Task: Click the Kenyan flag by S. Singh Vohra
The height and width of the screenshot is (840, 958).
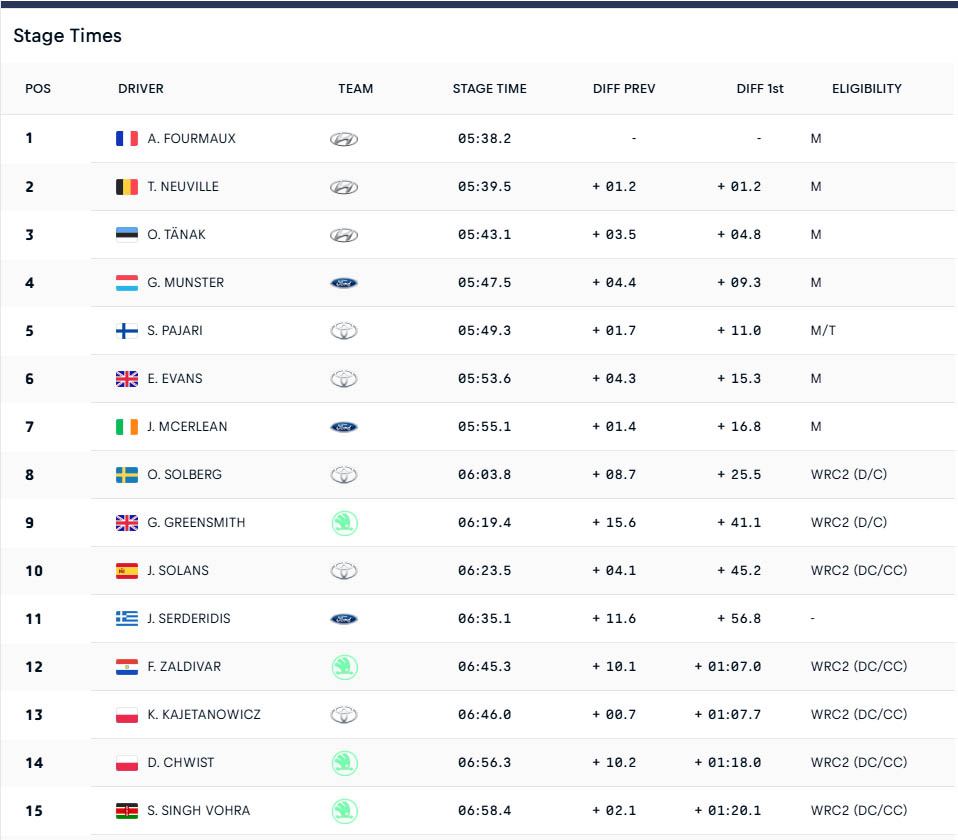Action: point(127,811)
